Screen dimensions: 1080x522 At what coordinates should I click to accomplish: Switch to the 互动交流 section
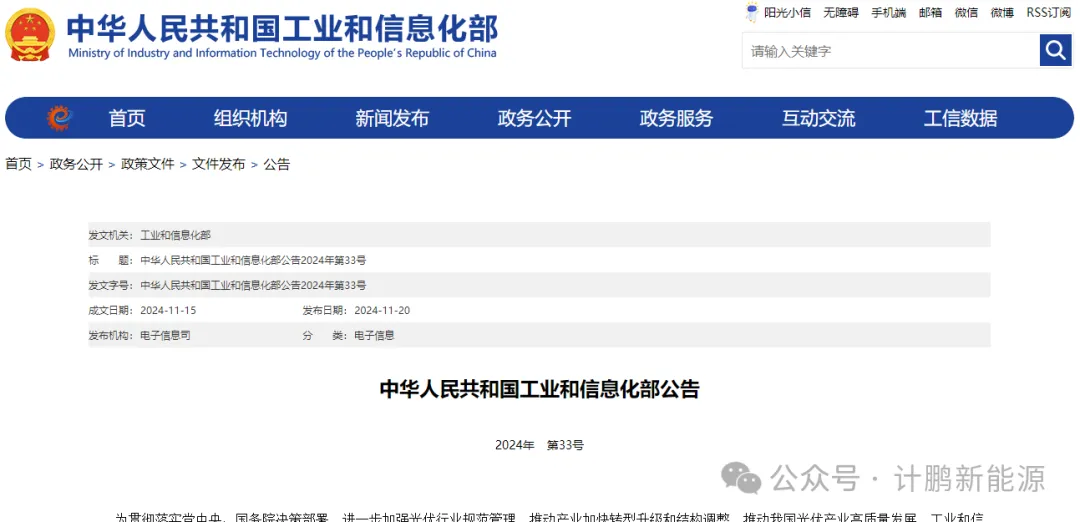tap(818, 118)
